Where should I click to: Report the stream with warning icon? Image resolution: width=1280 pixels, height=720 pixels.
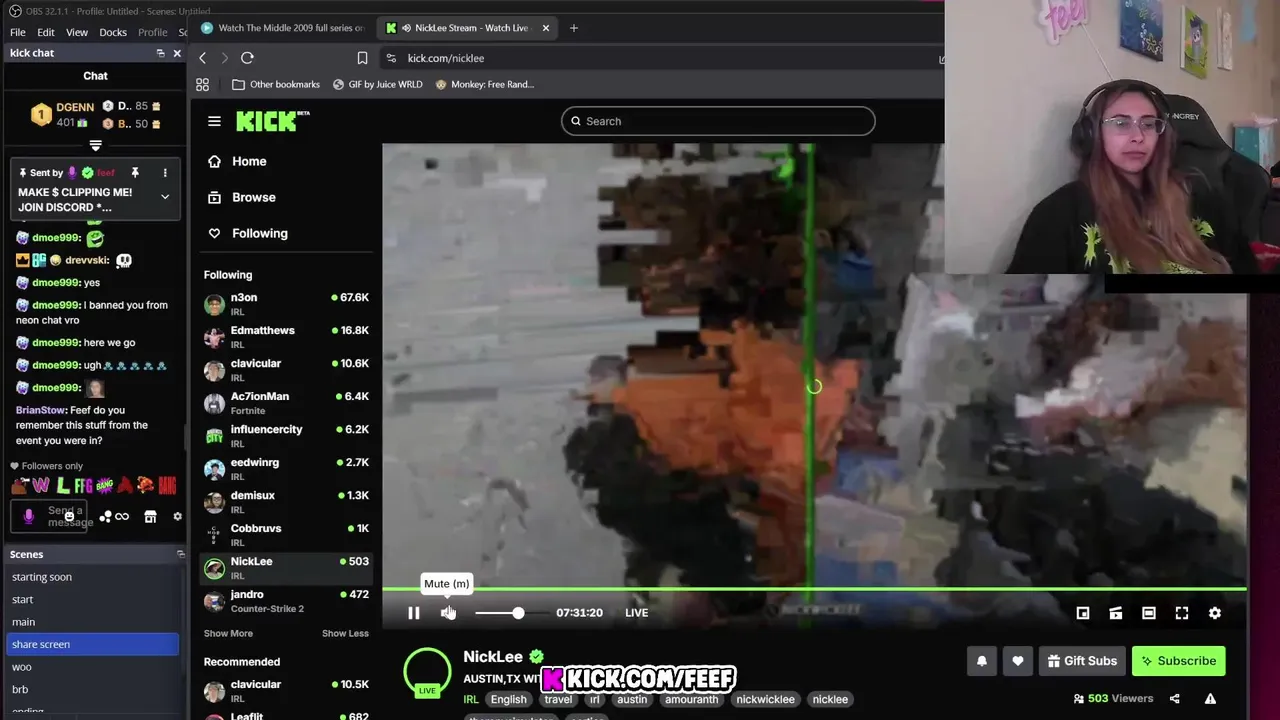click(1210, 699)
